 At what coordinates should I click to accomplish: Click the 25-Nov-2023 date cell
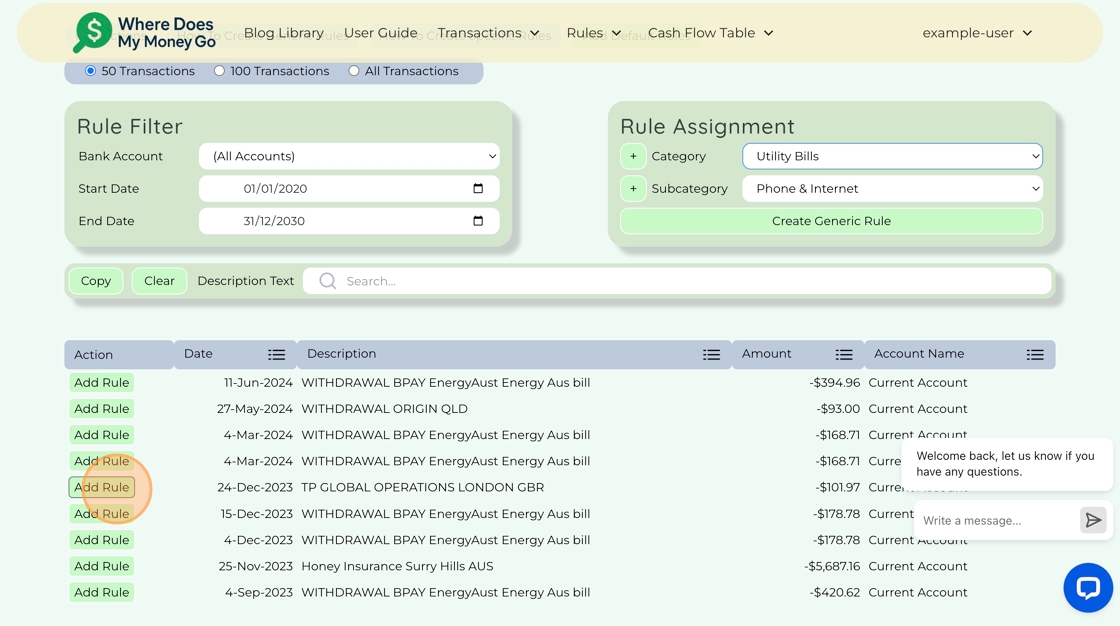tap(255, 566)
